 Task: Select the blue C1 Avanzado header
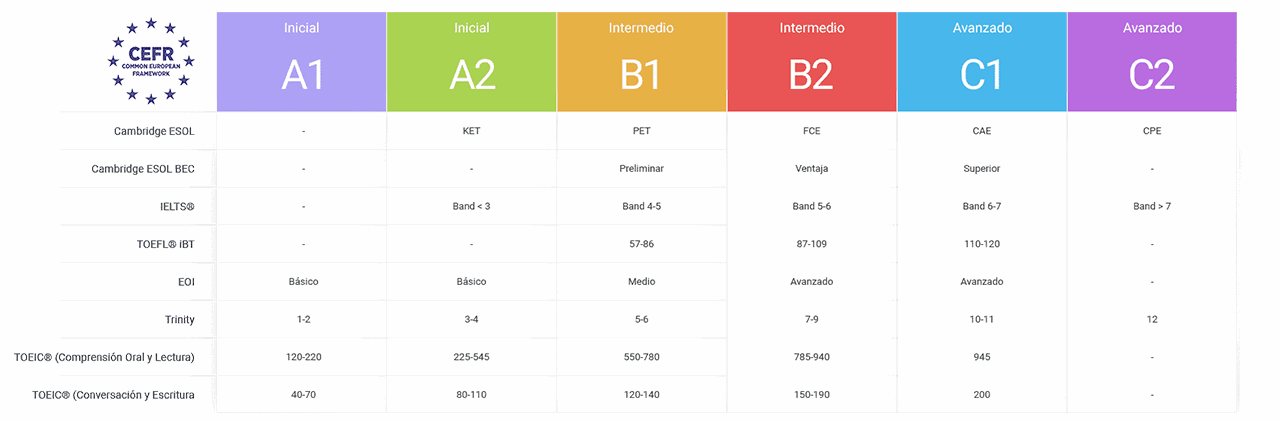click(x=982, y=62)
